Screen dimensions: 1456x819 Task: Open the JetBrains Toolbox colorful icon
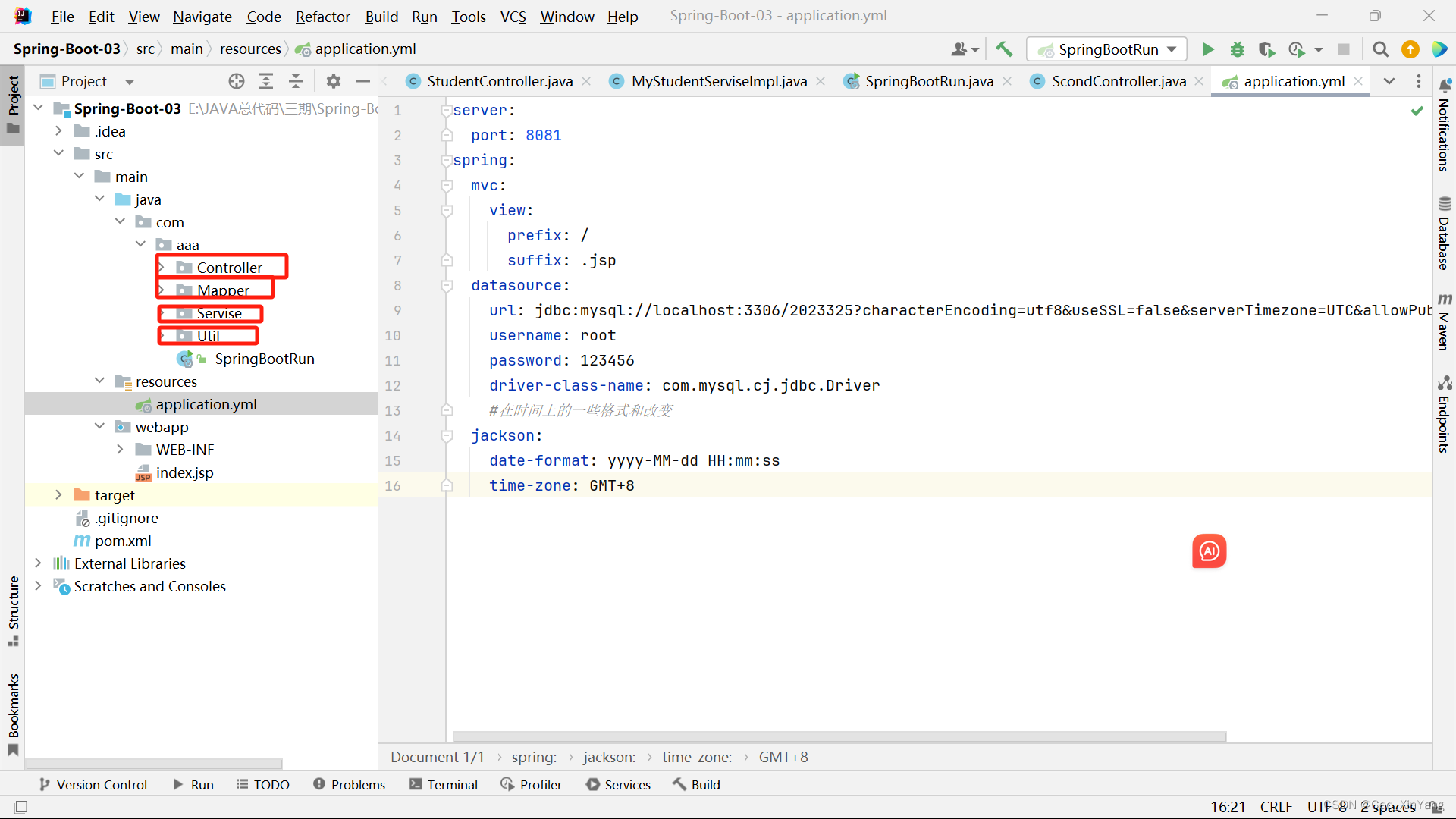pyautogui.click(x=1439, y=49)
